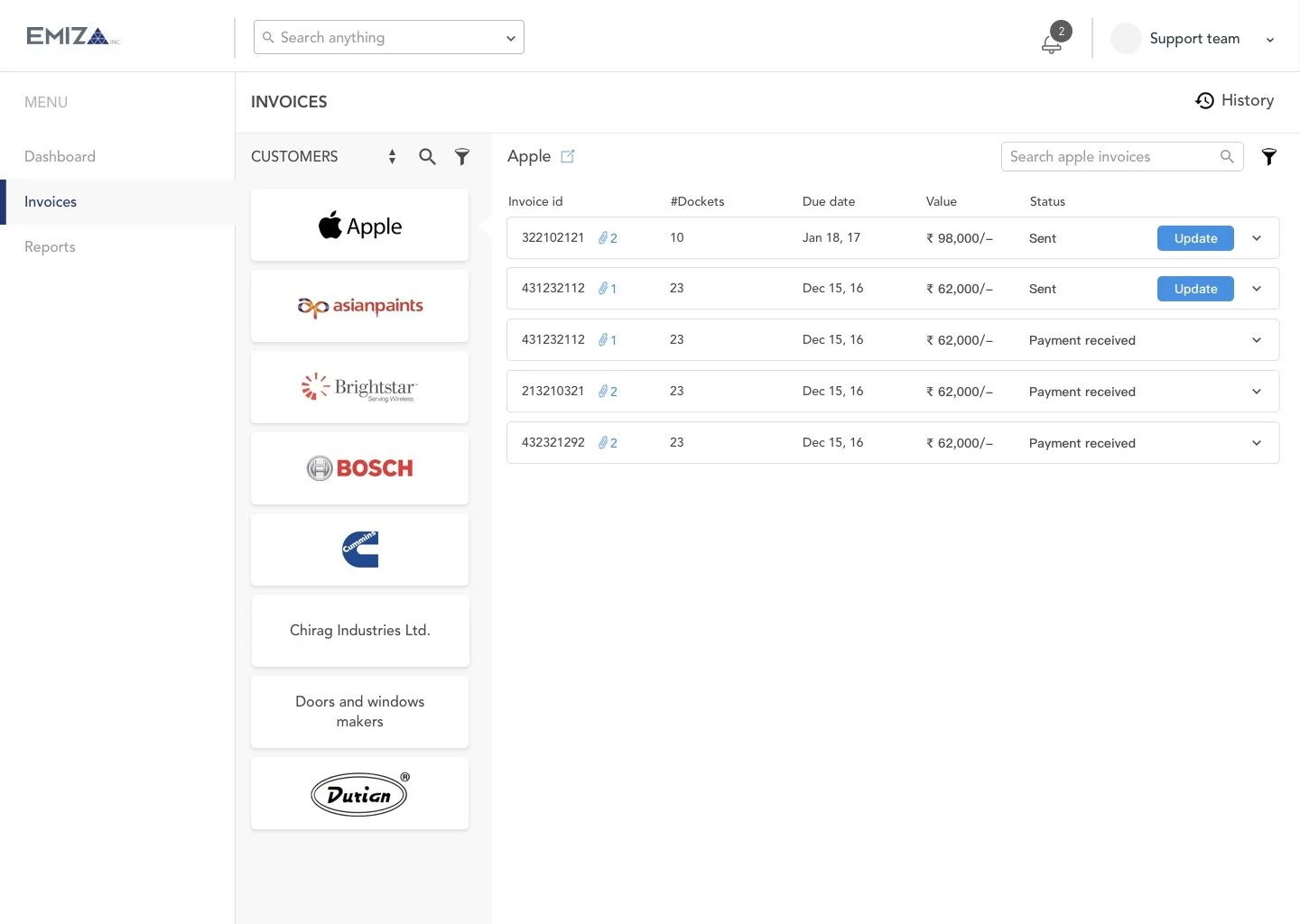The image size is (1300, 924).
Task: Open the Search anything dropdown arrow
Action: pos(511,38)
